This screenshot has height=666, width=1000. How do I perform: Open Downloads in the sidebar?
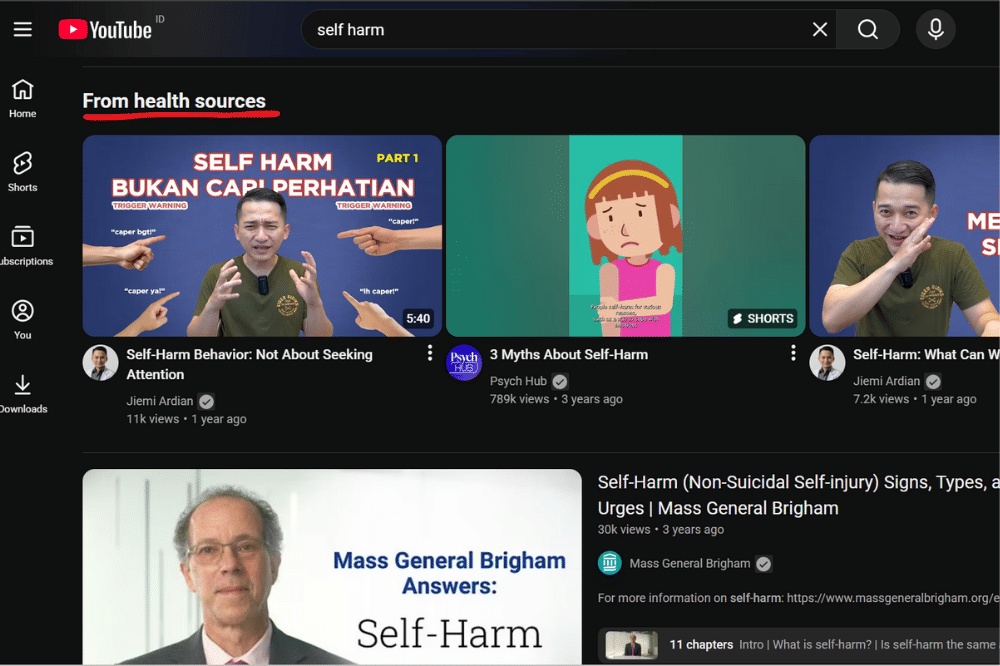point(23,394)
